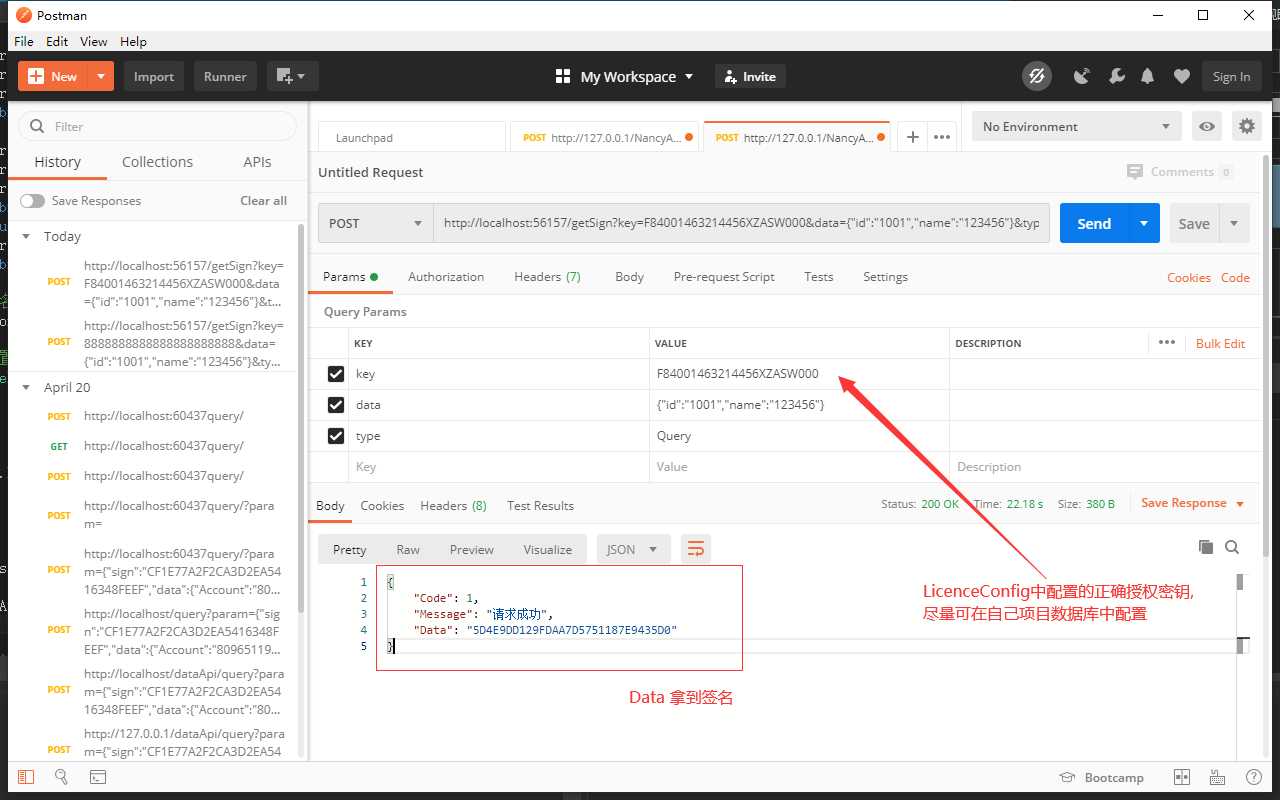Viewport: 1280px width, 800px height.
Task: Click the Bulk Edit link
Action: [x=1220, y=343]
